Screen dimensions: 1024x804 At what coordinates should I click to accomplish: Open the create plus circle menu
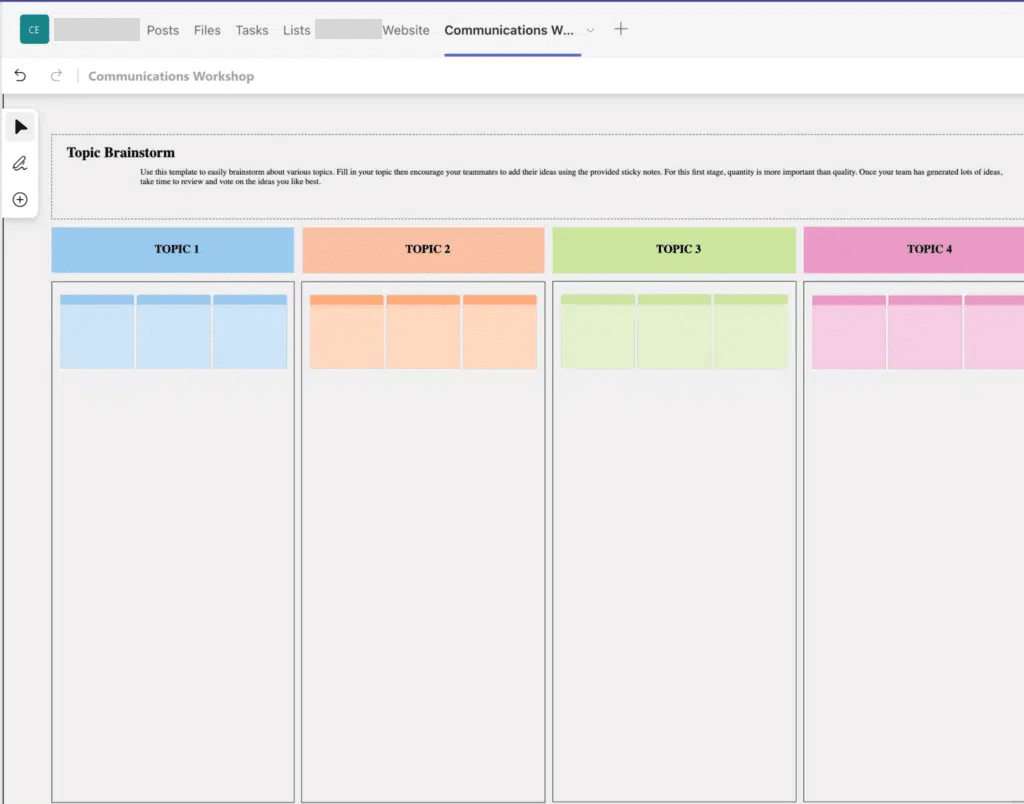click(x=20, y=200)
